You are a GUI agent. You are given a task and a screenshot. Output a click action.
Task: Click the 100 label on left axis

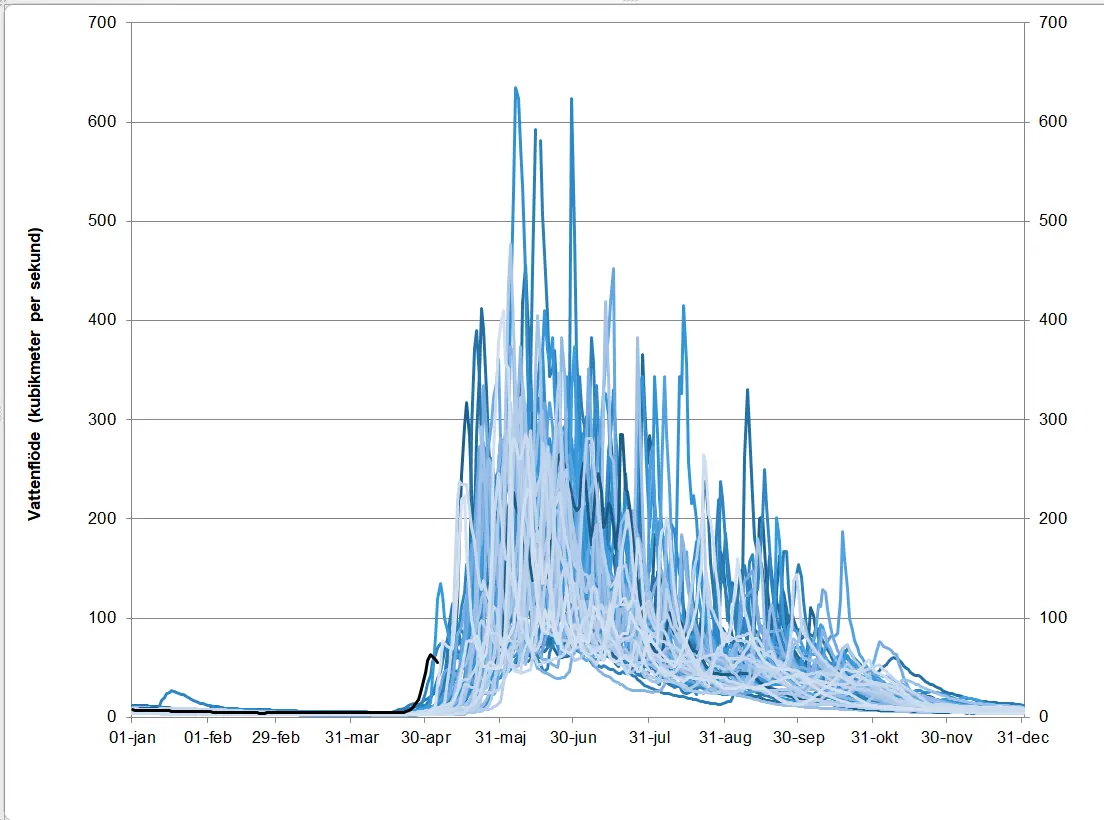(104, 618)
